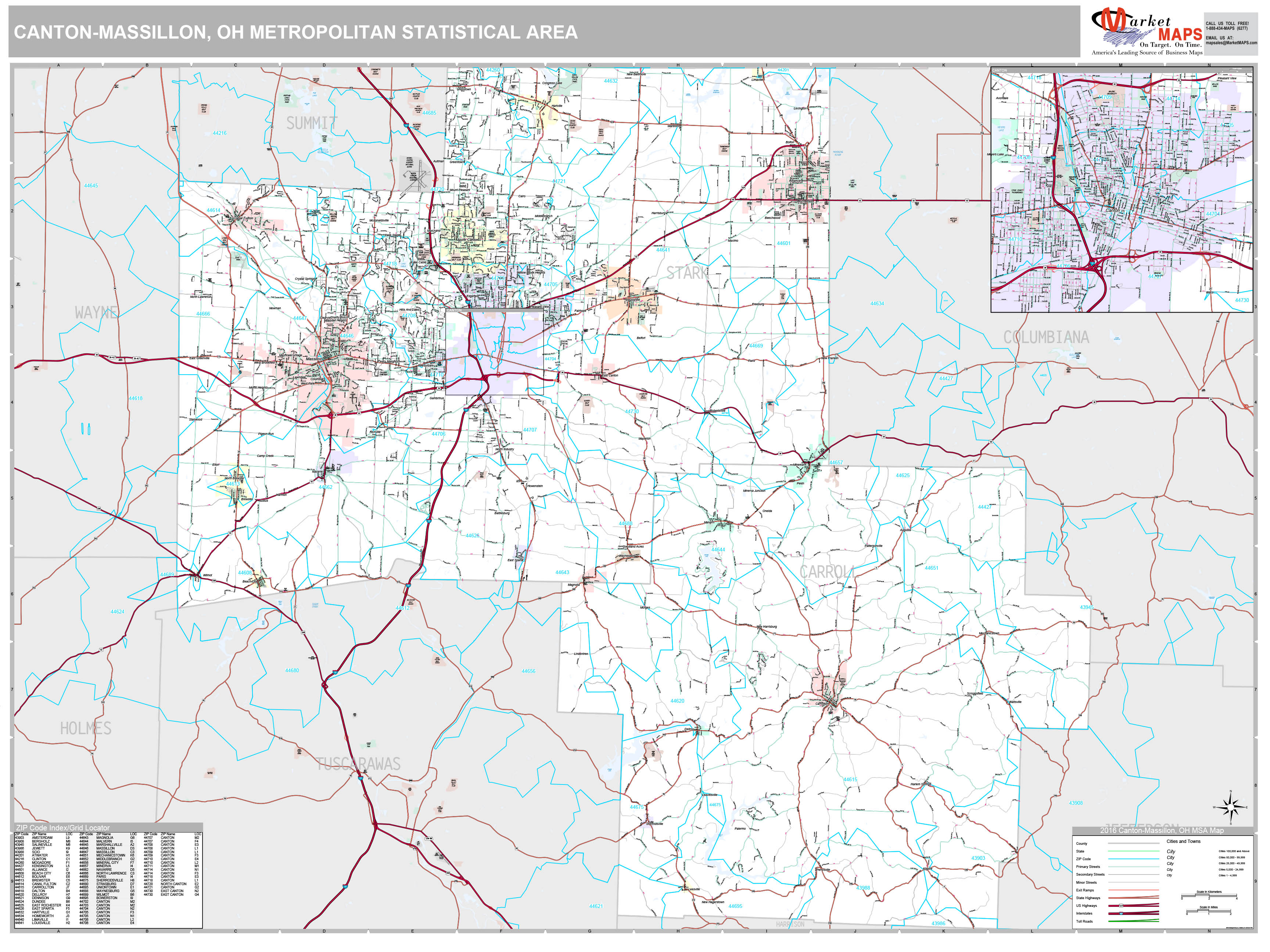Click the US Highways shield in the legend
Image resolution: width=1270 pixels, height=952 pixels.
1121,905
